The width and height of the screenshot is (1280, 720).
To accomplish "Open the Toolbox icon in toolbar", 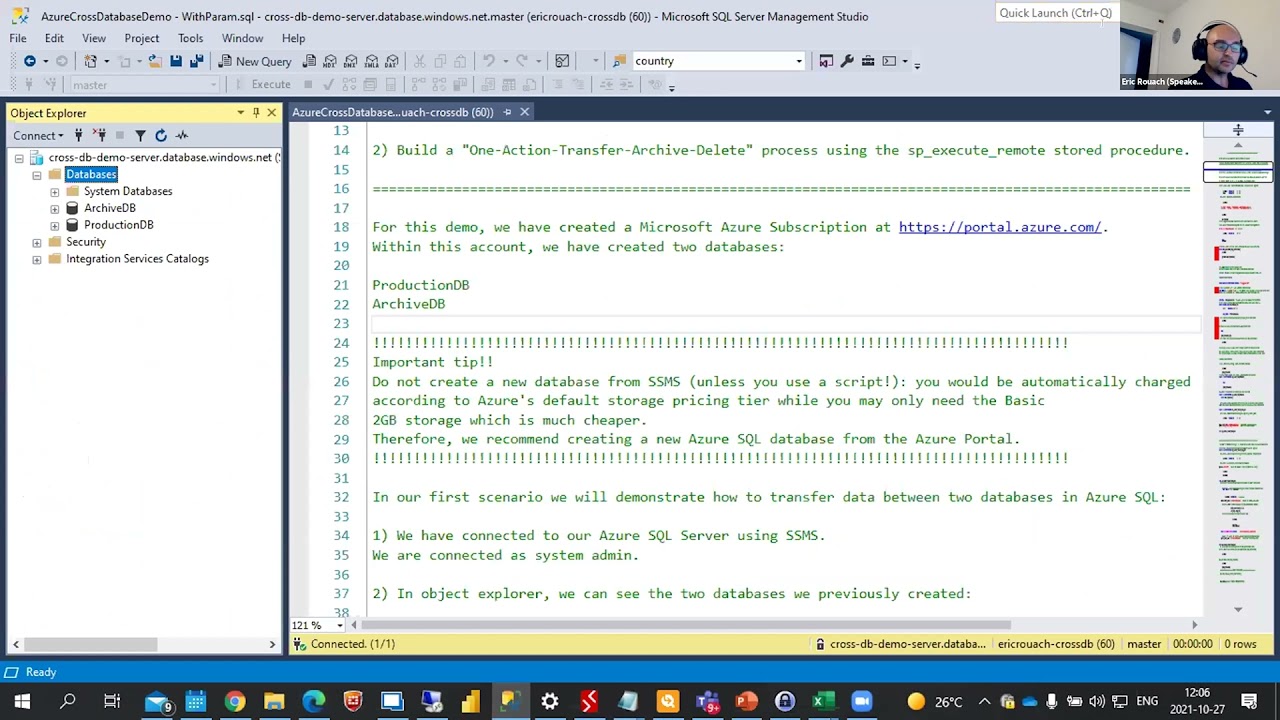I will 868,61.
